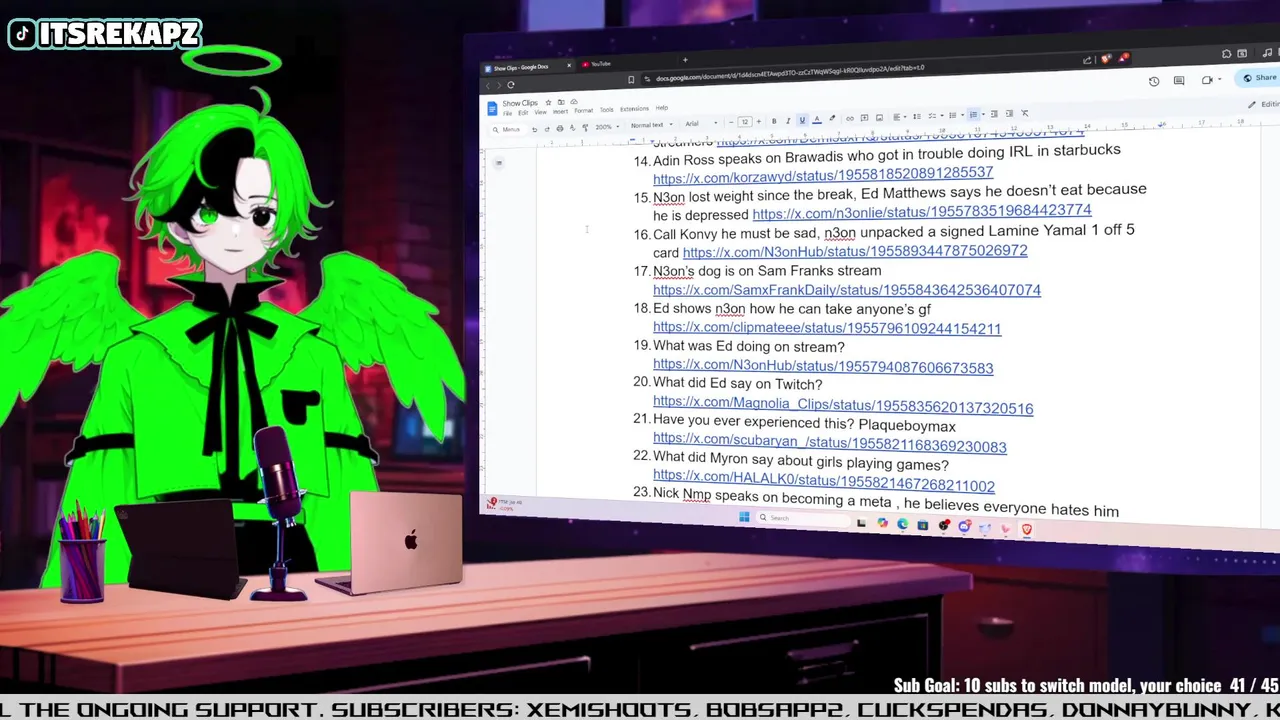Open line and paragraph spacing options
The width and height of the screenshot is (1280, 720).
pyautogui.click(x=917, y=116)
